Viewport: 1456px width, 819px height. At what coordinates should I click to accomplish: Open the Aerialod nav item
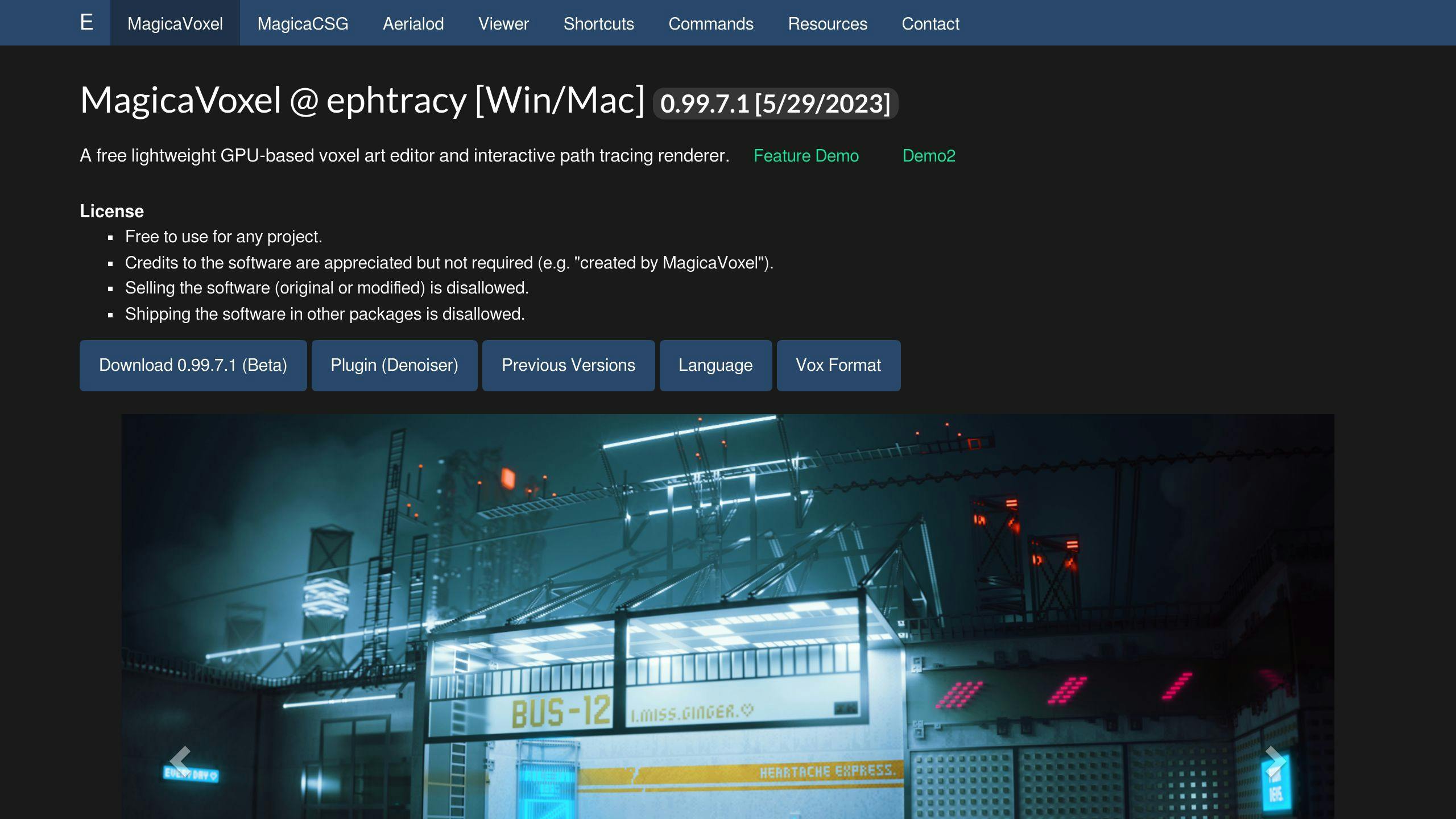pos(413,23)
